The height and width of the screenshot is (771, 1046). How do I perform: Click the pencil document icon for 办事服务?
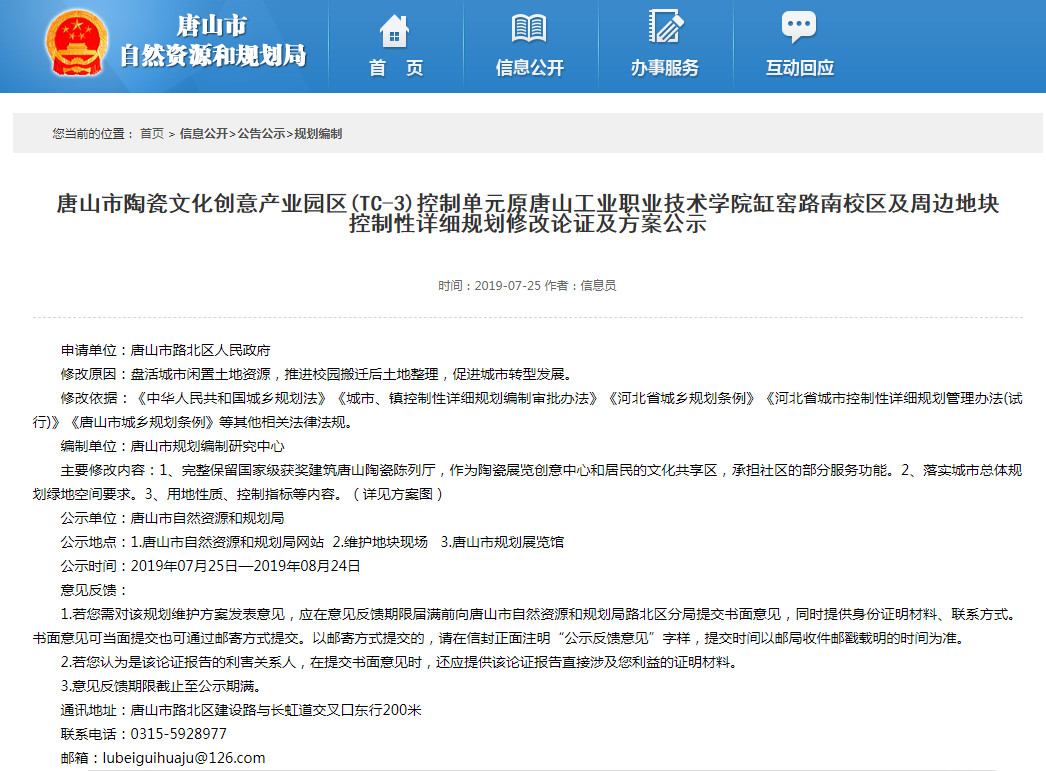click(664, 27)
